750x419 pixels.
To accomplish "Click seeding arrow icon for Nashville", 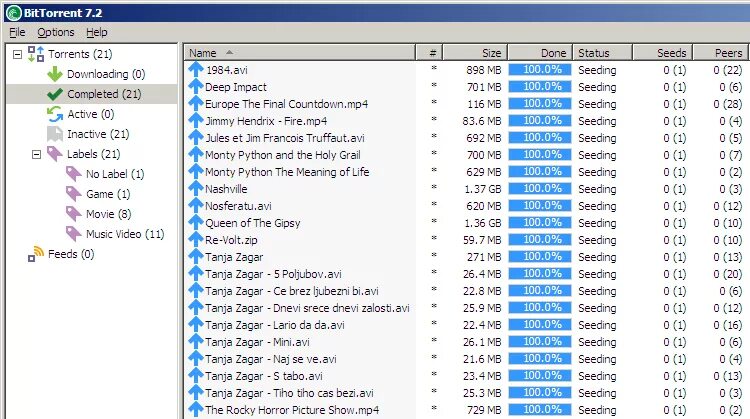I will (196, 188).
